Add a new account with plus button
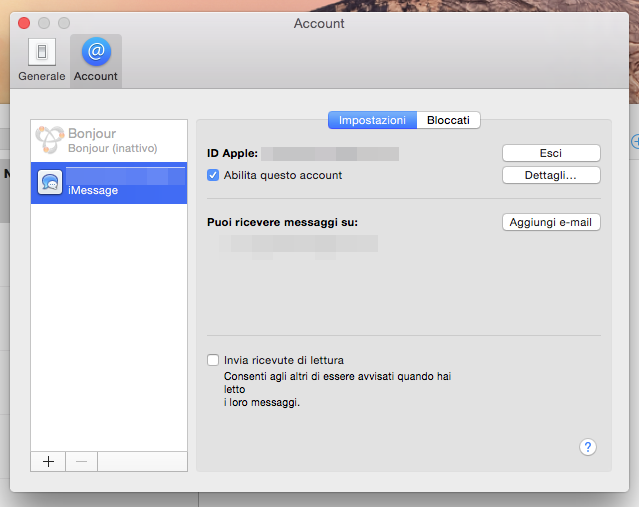639x507 pixels. point(48,461)
